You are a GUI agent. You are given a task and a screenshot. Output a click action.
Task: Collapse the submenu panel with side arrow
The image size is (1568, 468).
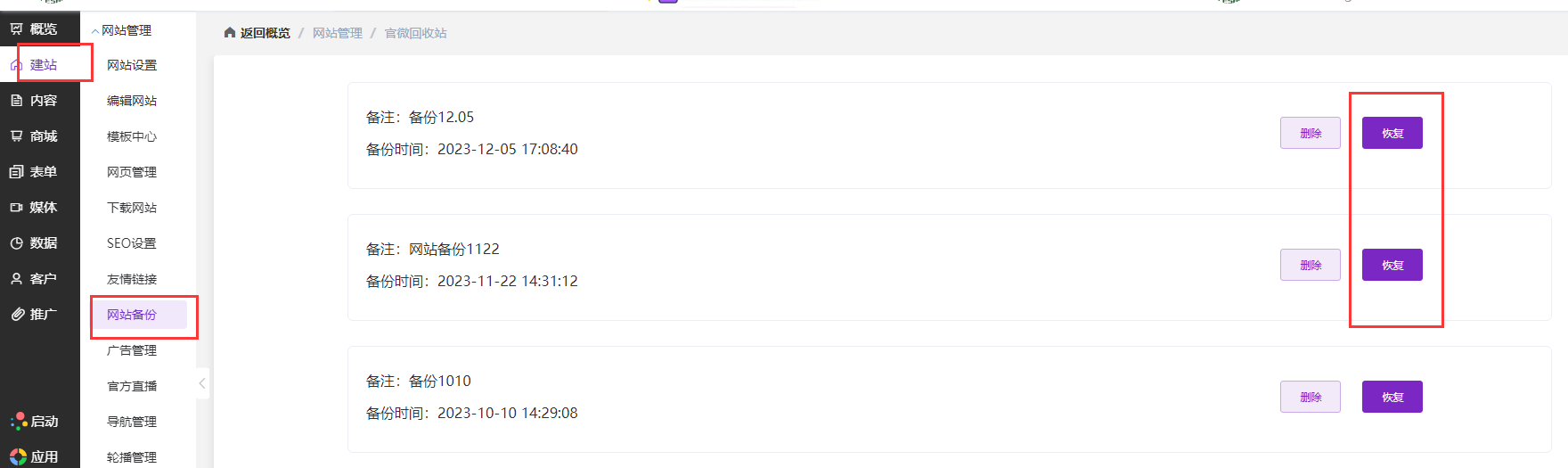[x=202, y=383]
